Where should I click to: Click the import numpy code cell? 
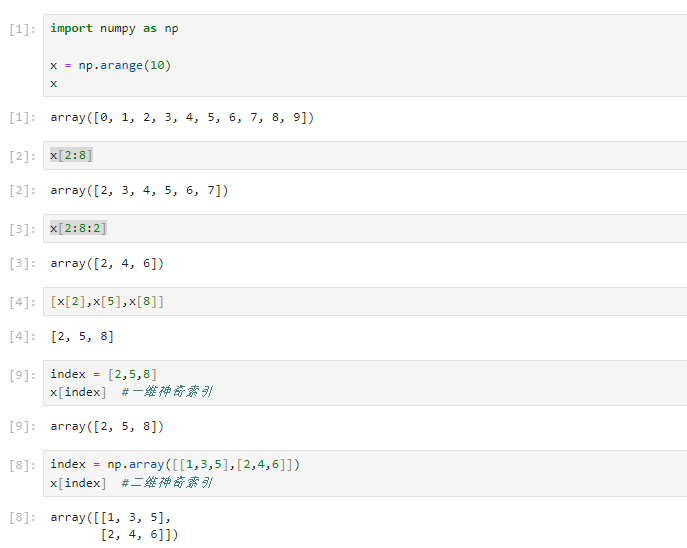tap(365, 55)
